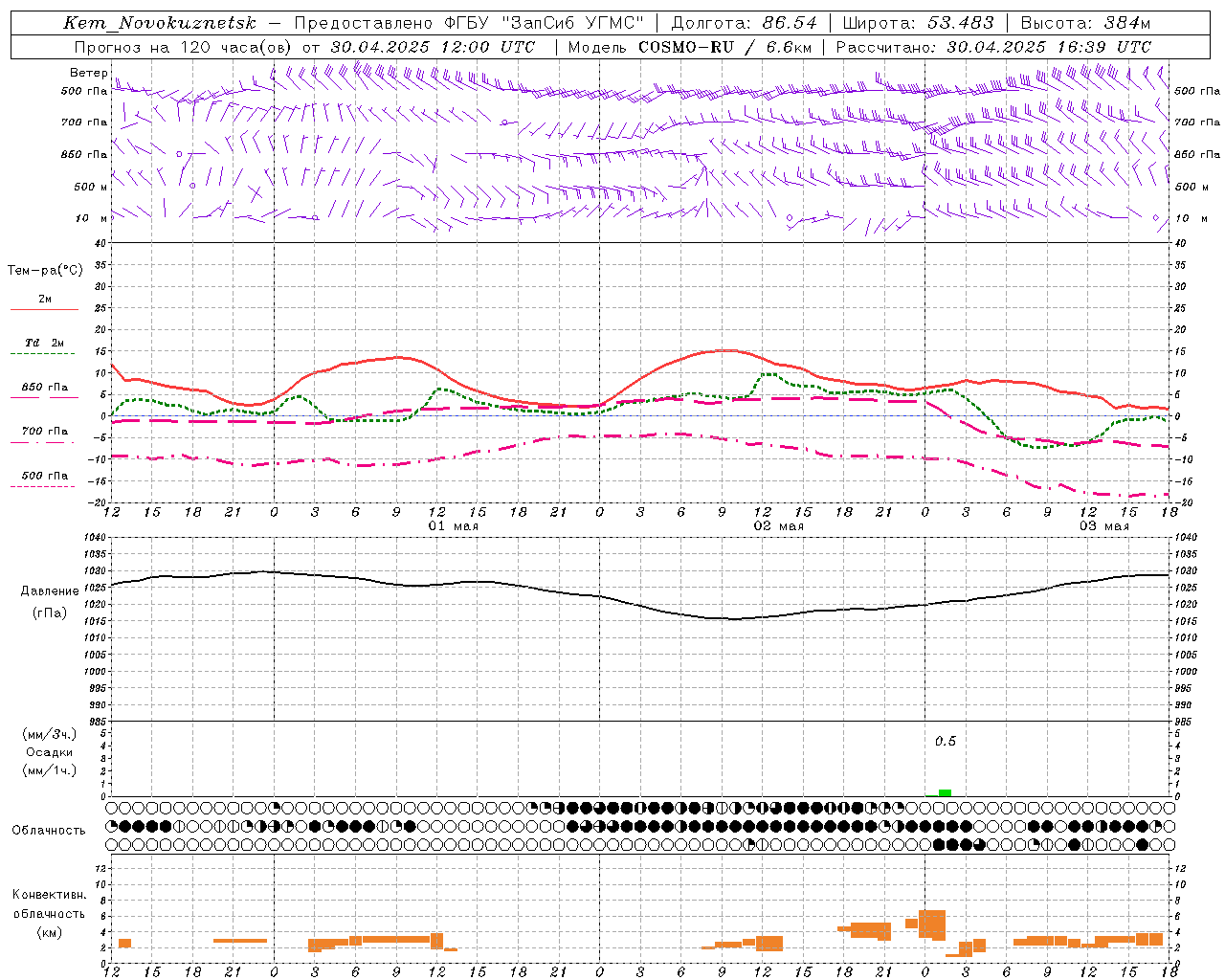
Task: Select the 'Прогноз на 120 часа(ов)' forecast length text
Action: [184, 47]
